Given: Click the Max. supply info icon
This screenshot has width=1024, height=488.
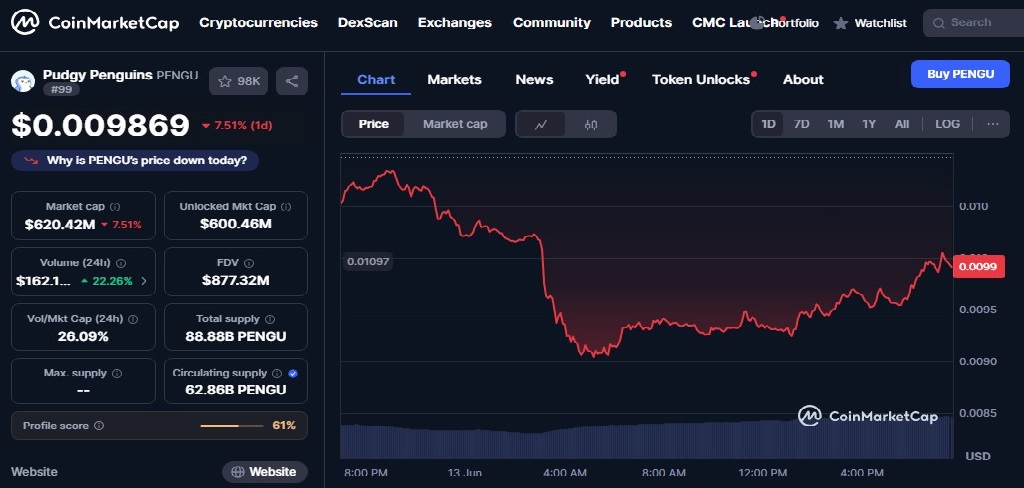Looking at the screenshot, I should point(117,373).
